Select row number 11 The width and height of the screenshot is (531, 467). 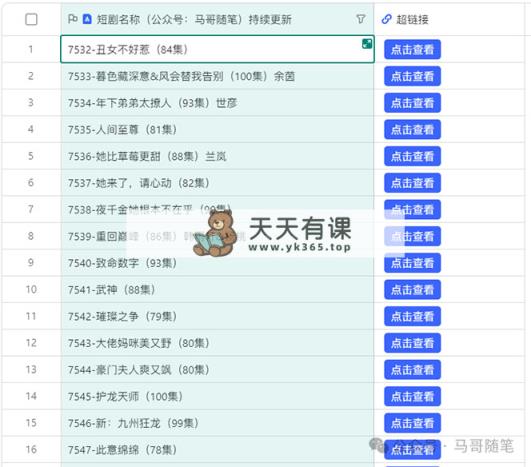coord(31,316)
